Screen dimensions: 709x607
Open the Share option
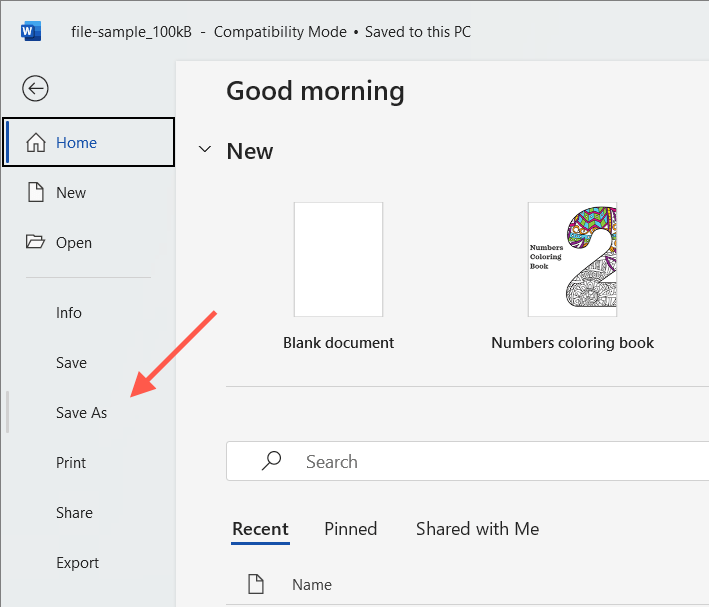click(x=74, y=513)
